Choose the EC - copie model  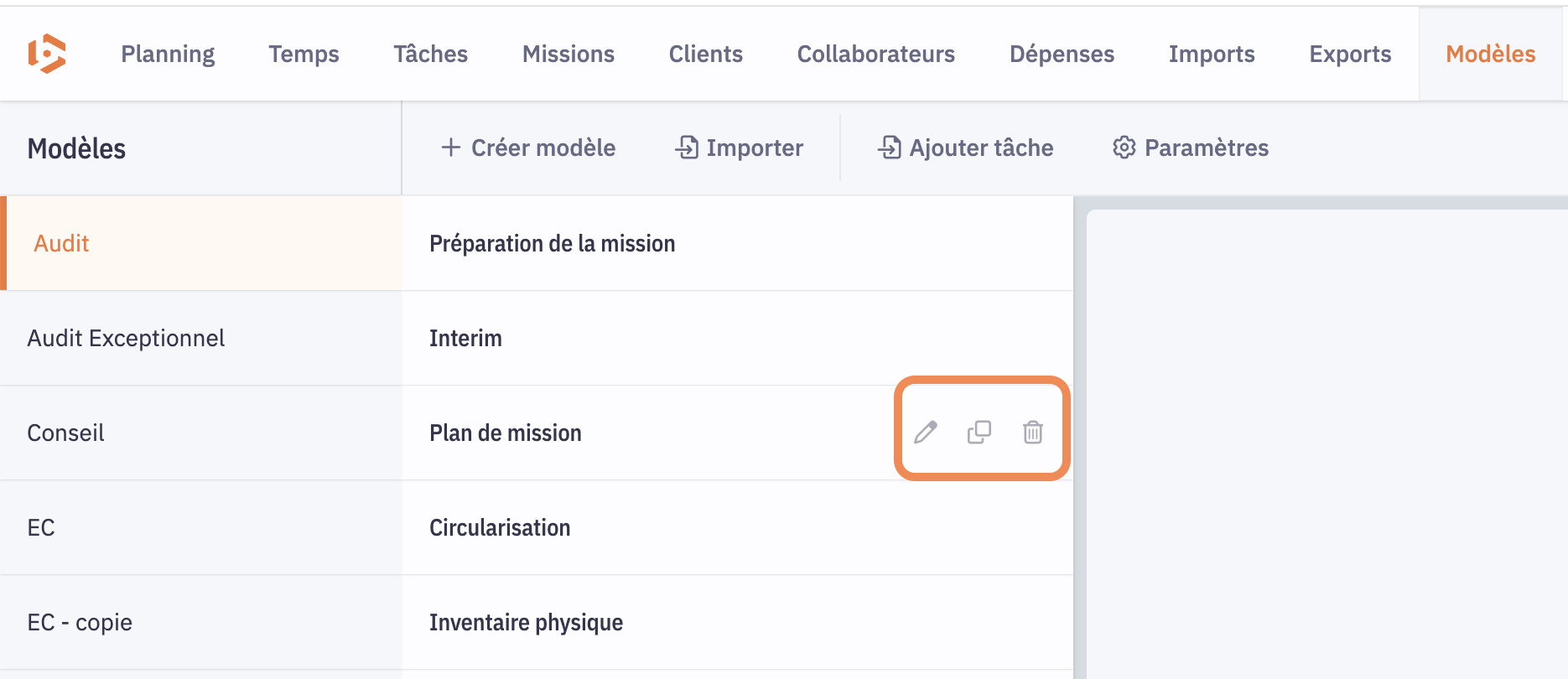coord(80,622)
